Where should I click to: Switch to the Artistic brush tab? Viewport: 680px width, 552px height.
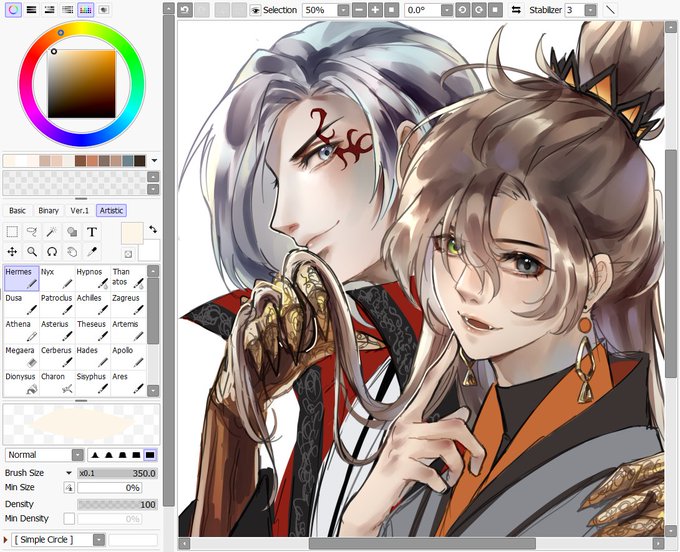[x=111, y=211]
